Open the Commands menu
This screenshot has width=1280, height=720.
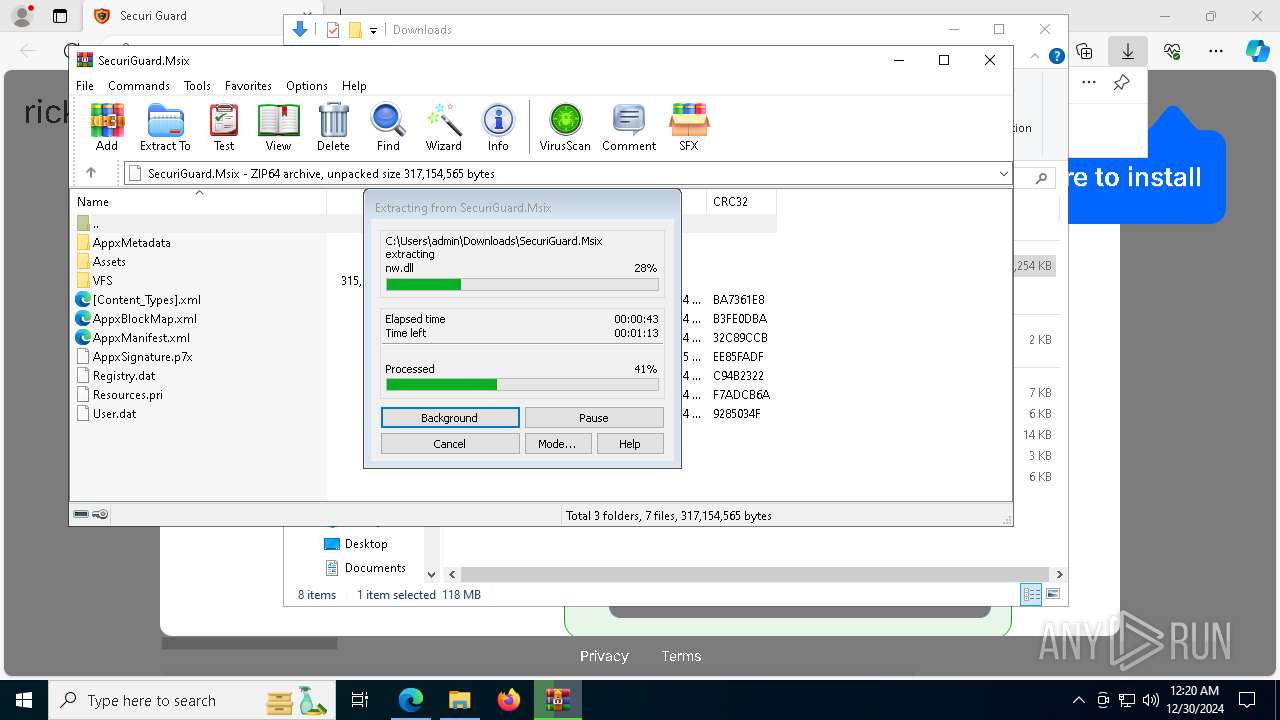pyautogui.click(x=139, y=86)
